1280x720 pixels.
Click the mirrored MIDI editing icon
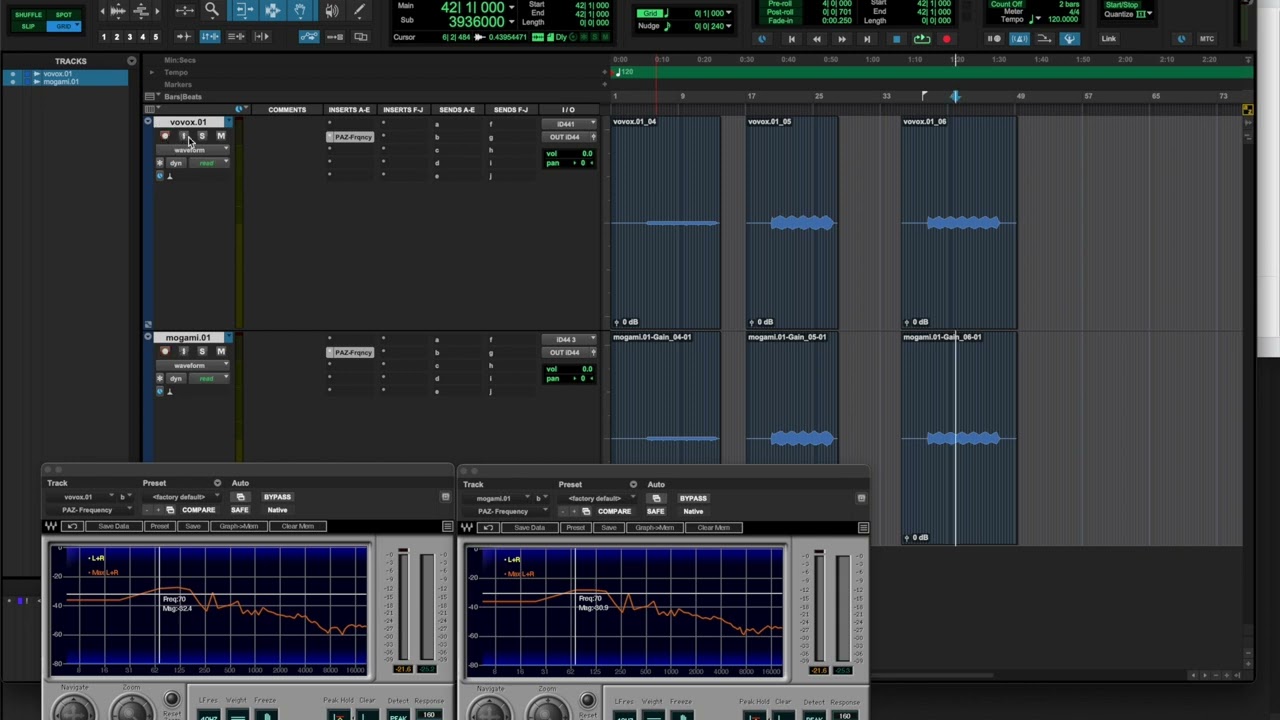point(334,37)
